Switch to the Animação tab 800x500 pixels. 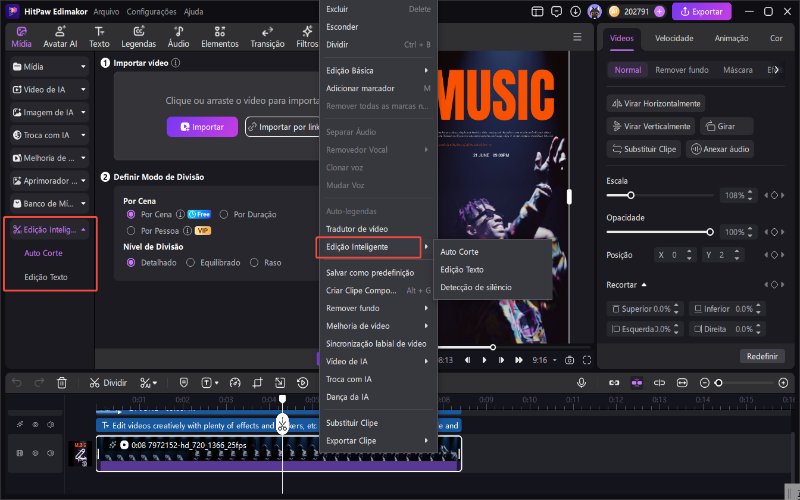731,38
